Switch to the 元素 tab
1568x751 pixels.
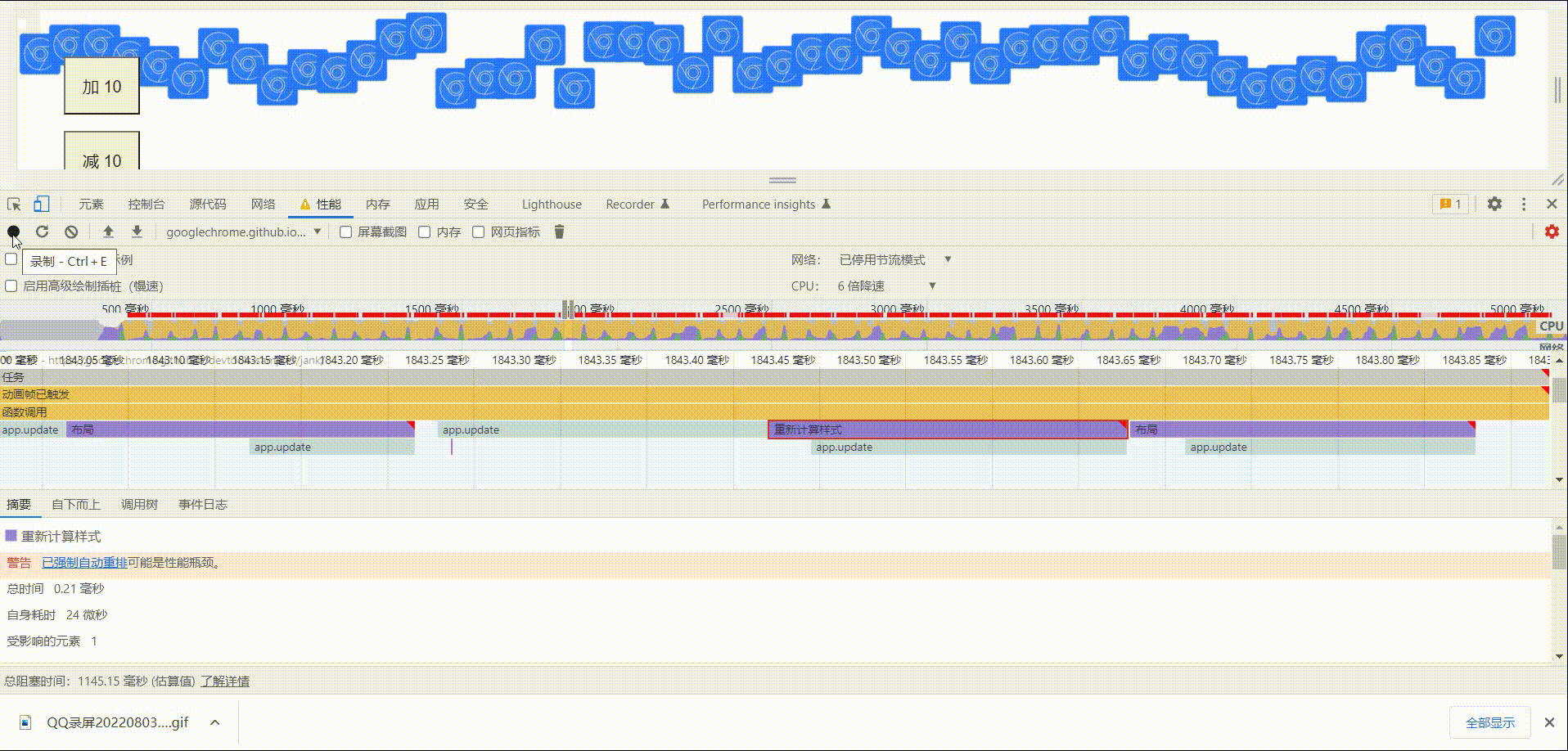click(x=91, y=205)
